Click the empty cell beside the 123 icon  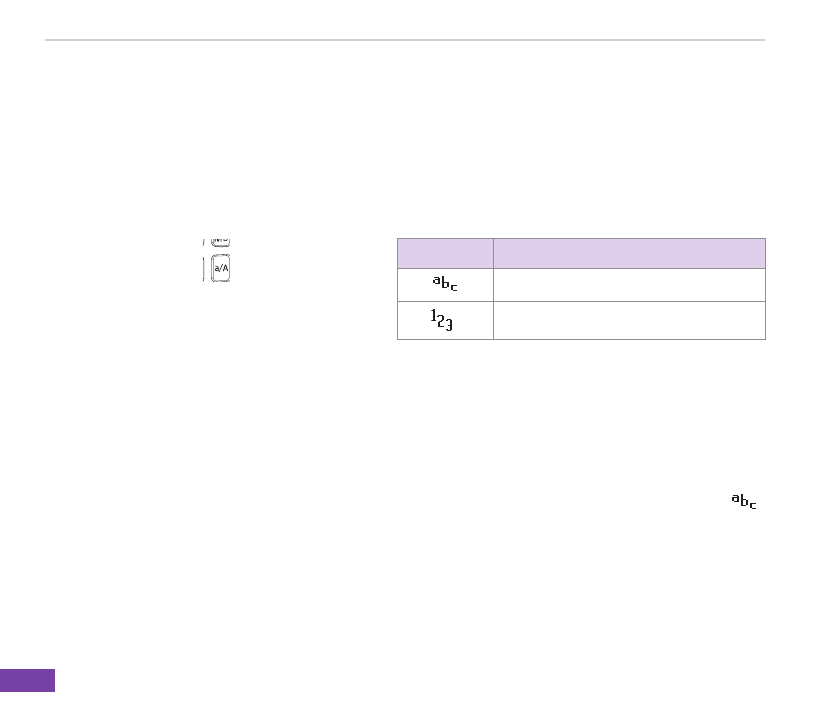click(x=629, y=321)
